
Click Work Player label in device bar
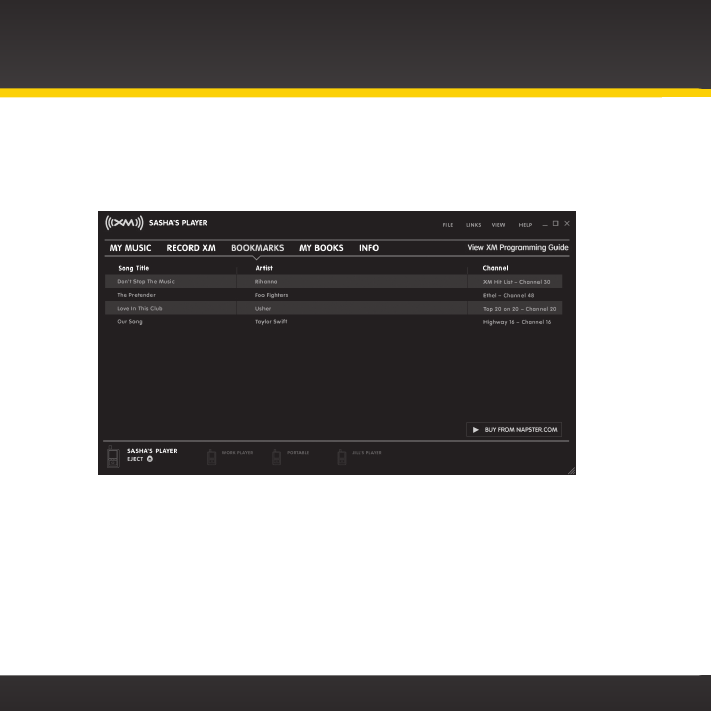click(x=237, y=453)
